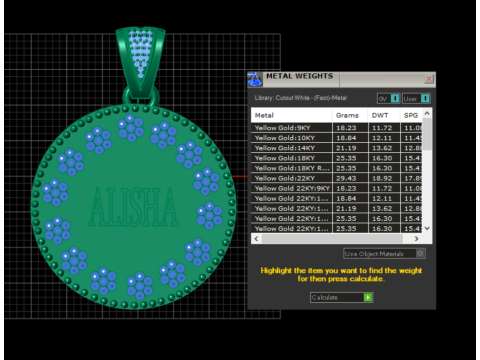The width and height of the screenshot is (480, 360).
Task: Click 11.72 DWT in Yellow Gold:9KY row
Action: click(382, 128)
